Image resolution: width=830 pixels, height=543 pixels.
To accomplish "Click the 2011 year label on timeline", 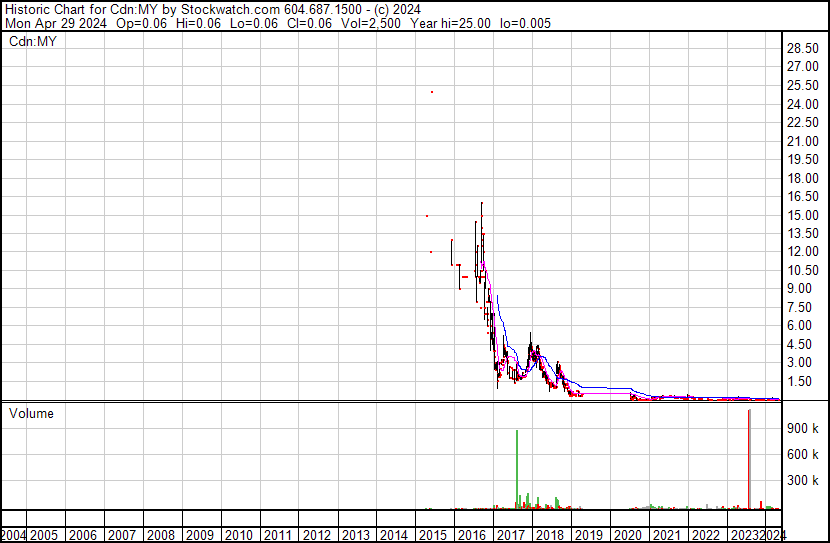I will (x=278, y=535).
